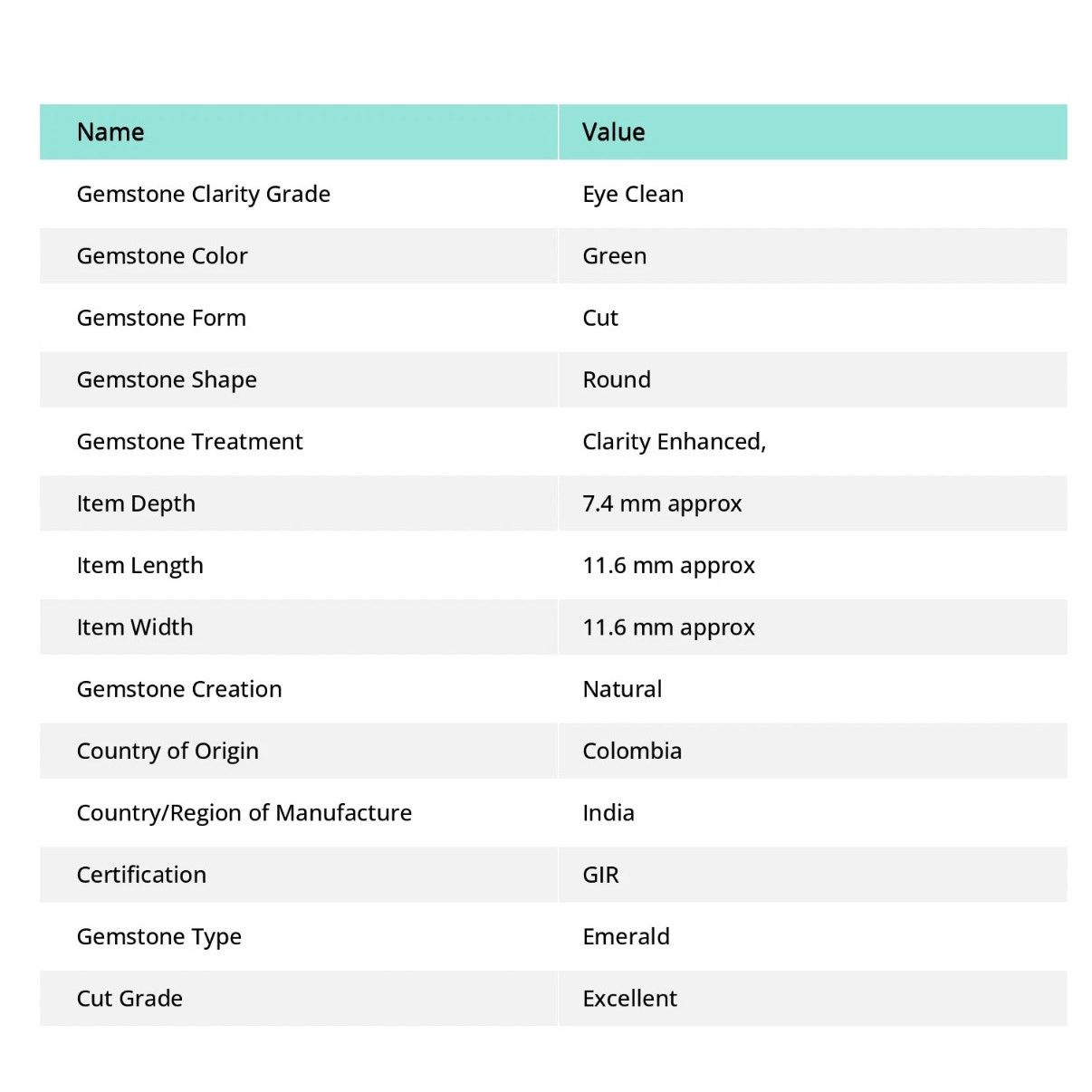Viewport: 1092px width, 1092px height.
Task: Click the Round shape value
Action: coord(617,379)
